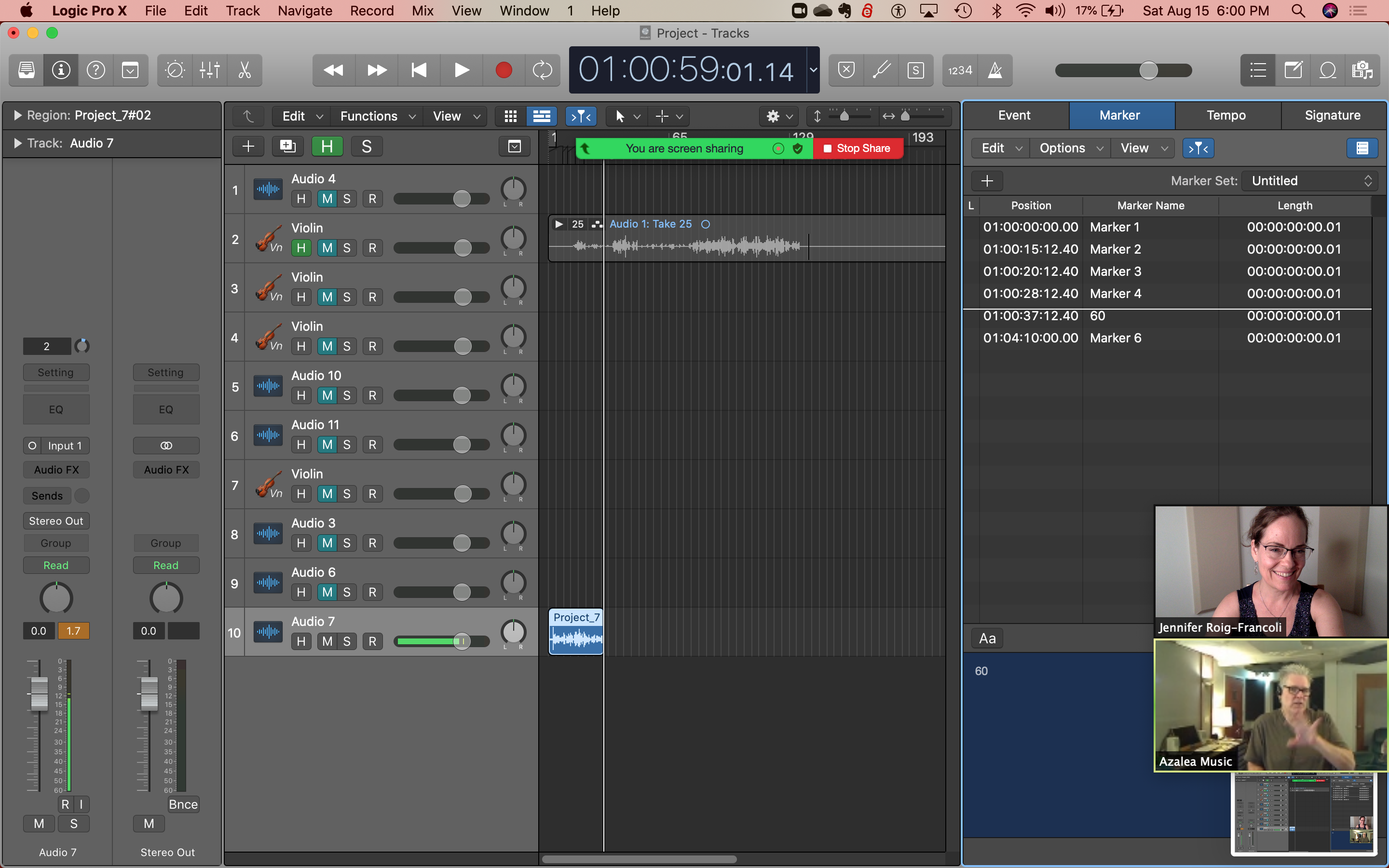Viewport: 1389px width, 868px height.
Task: Click the master volume slider in control bar
Action: [1123, 70]
